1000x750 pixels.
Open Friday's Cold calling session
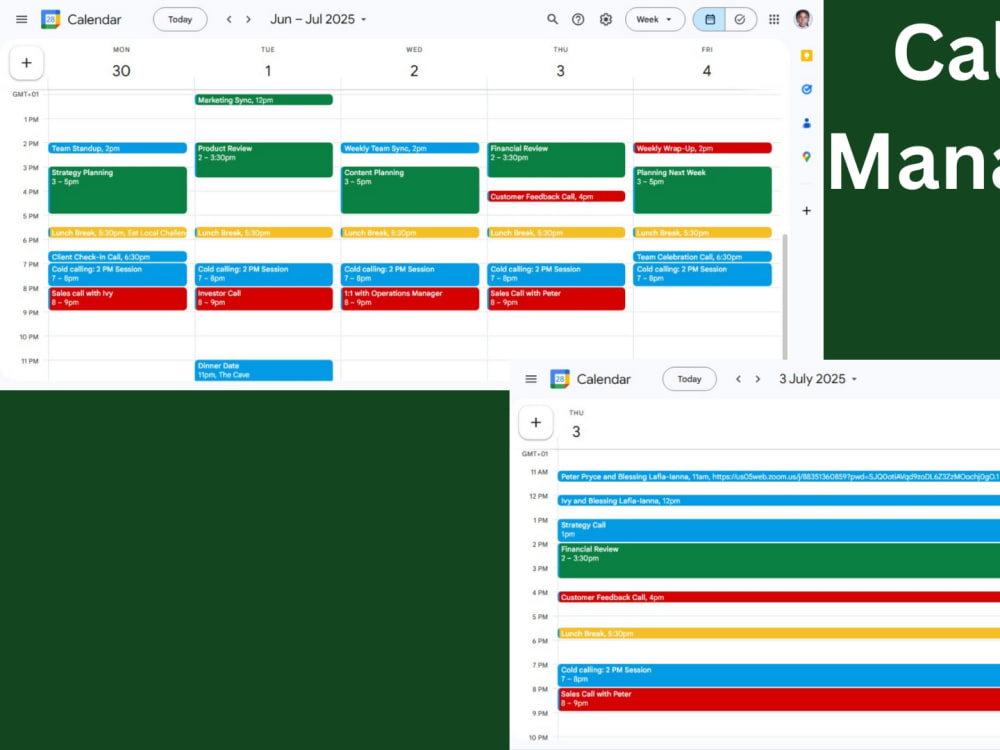click(702, 274)
